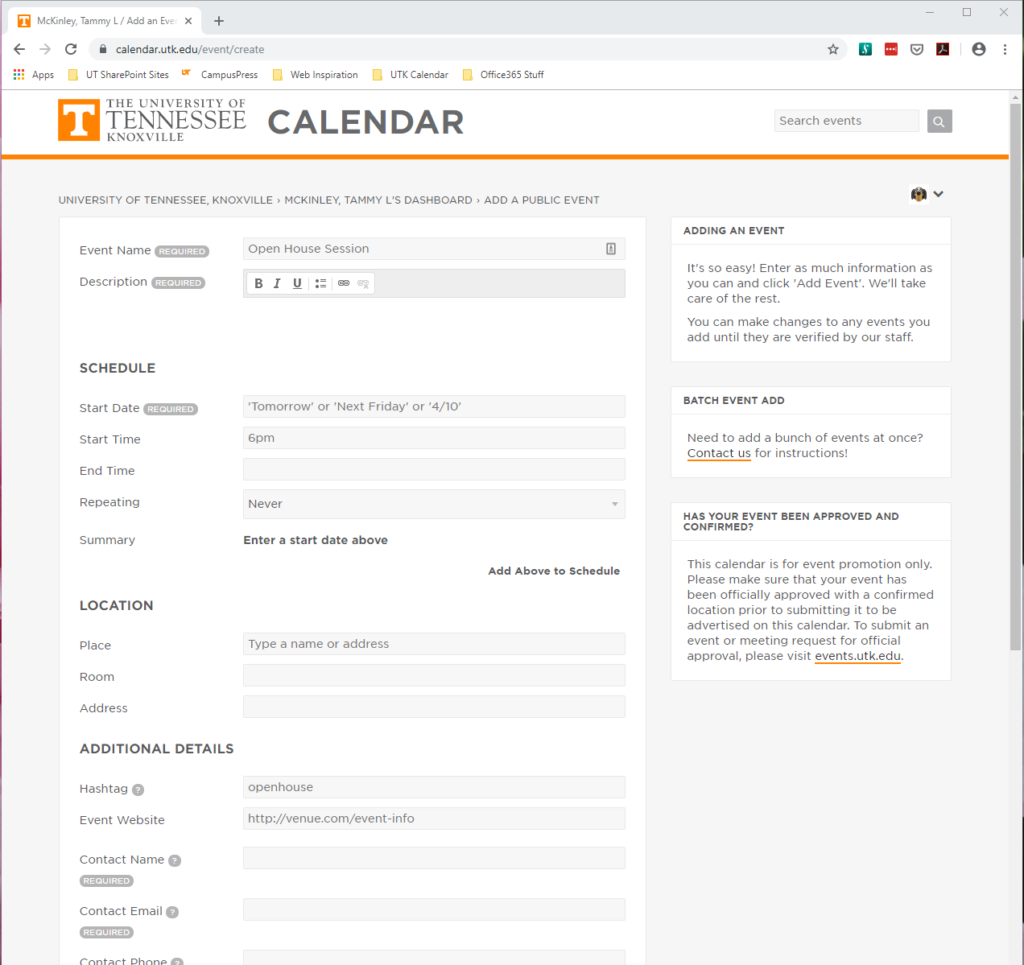Click Add Above to Schedule

[x=553, y=570]
